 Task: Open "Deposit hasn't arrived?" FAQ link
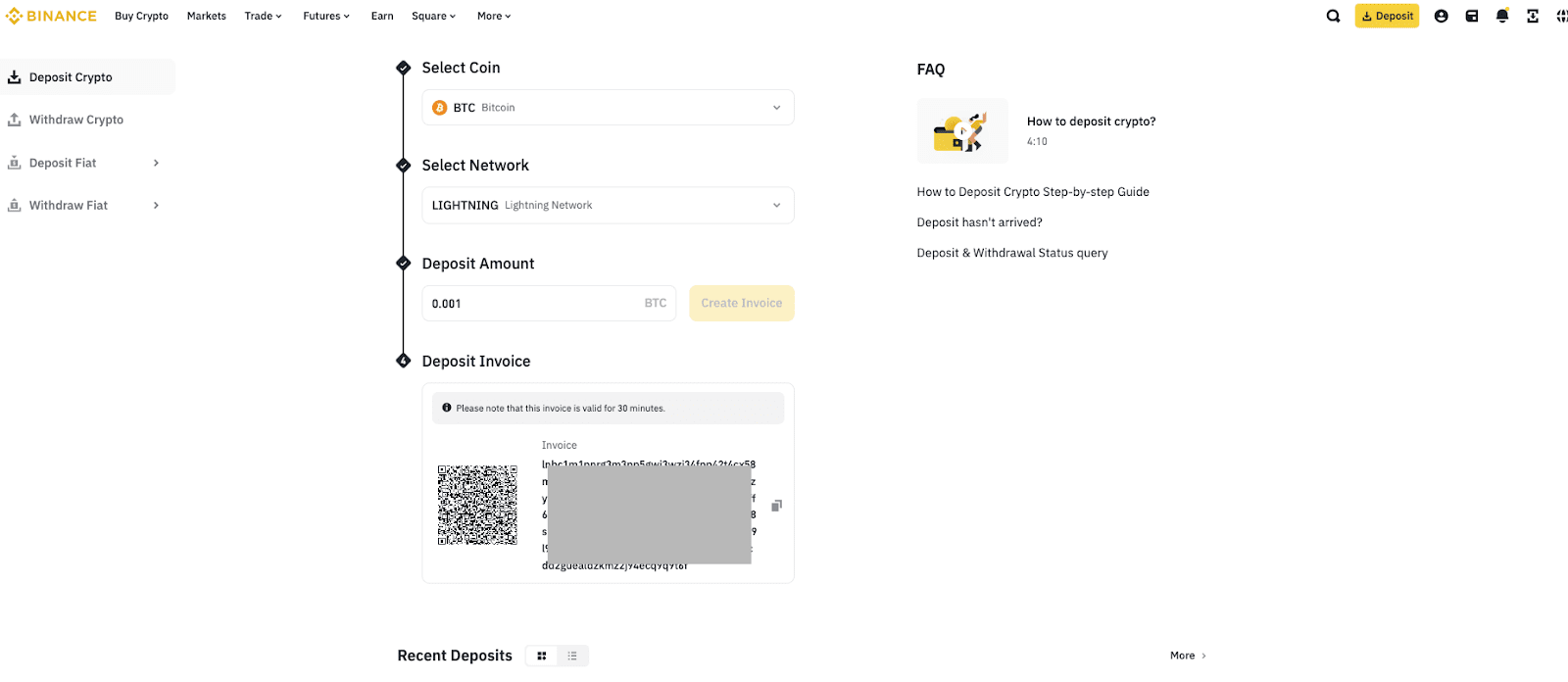tap(979, 222)
